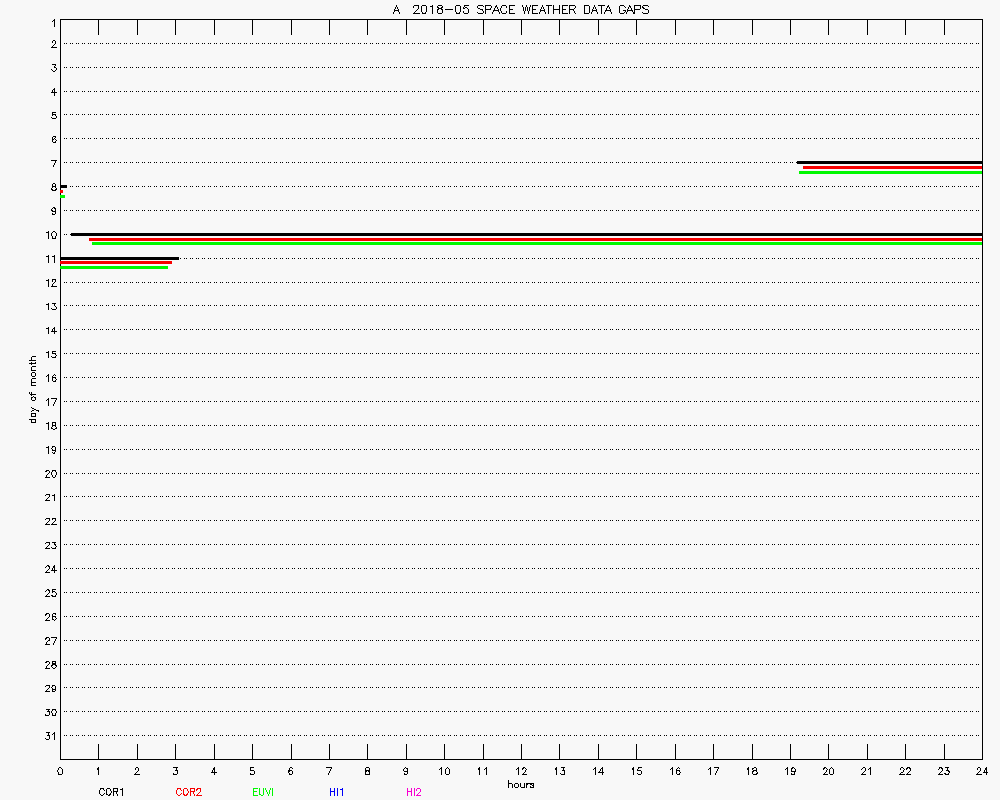This screenshot has width=1000, height=800.
Task: Click the hour 12 tick label
Action: 521,771
